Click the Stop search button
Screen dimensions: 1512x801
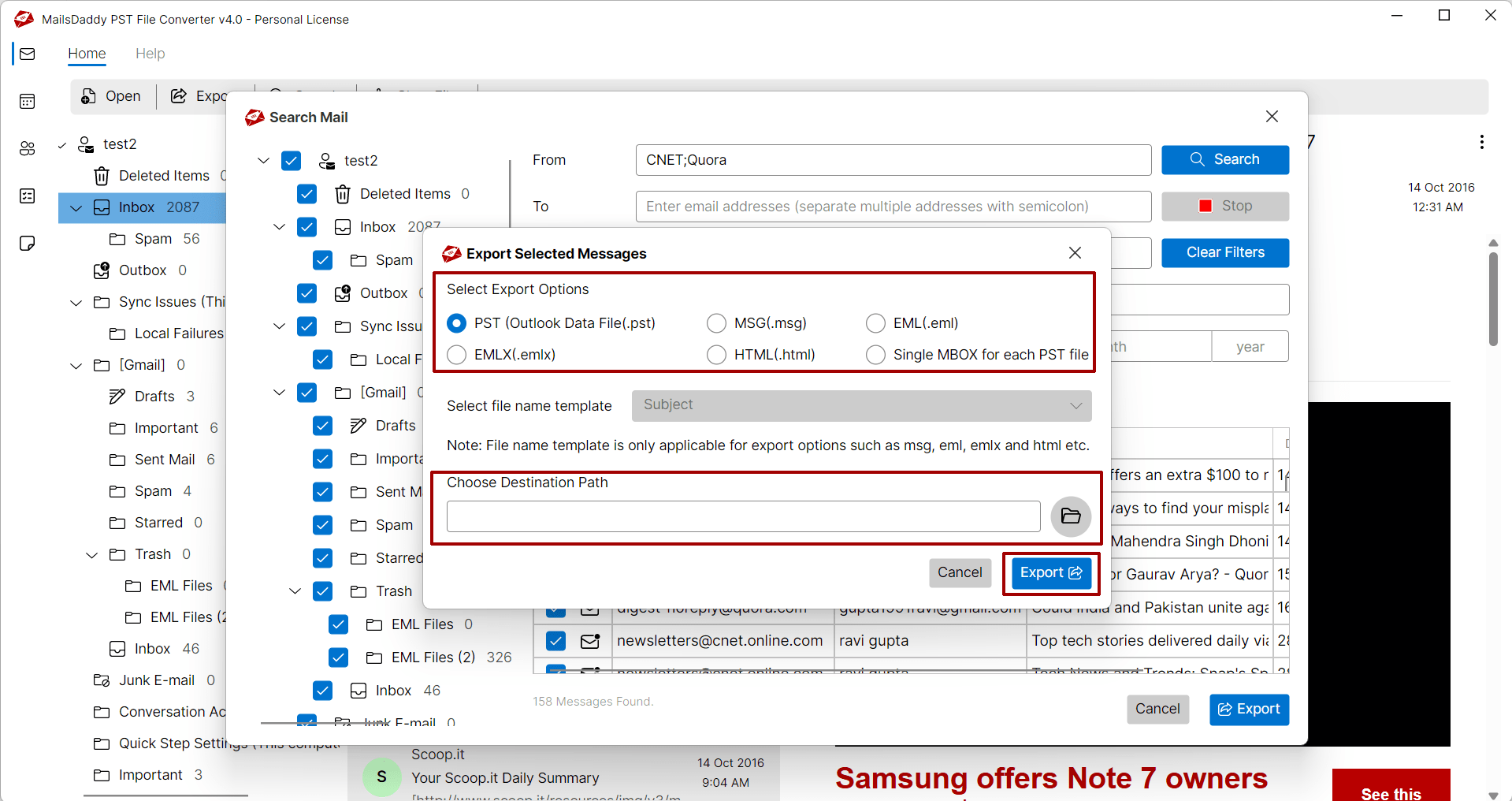point(1225,206)
